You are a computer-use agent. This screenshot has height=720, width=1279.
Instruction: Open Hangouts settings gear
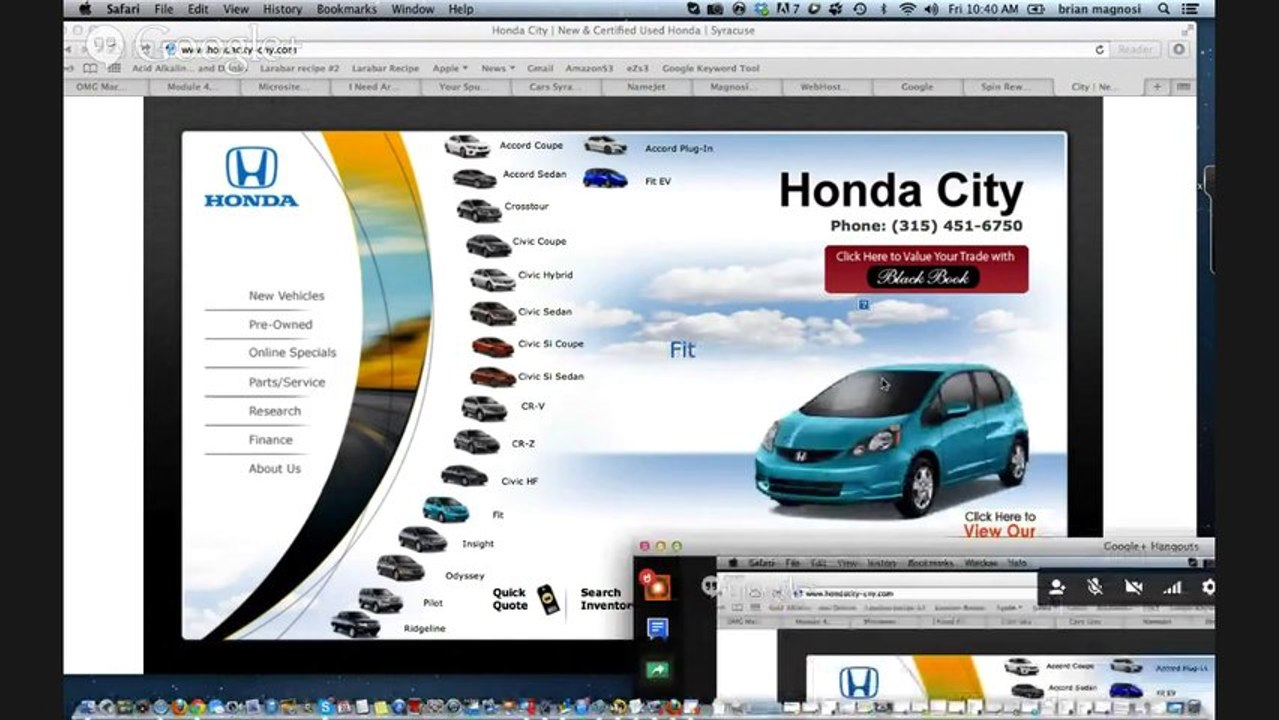pos(1208,587)
